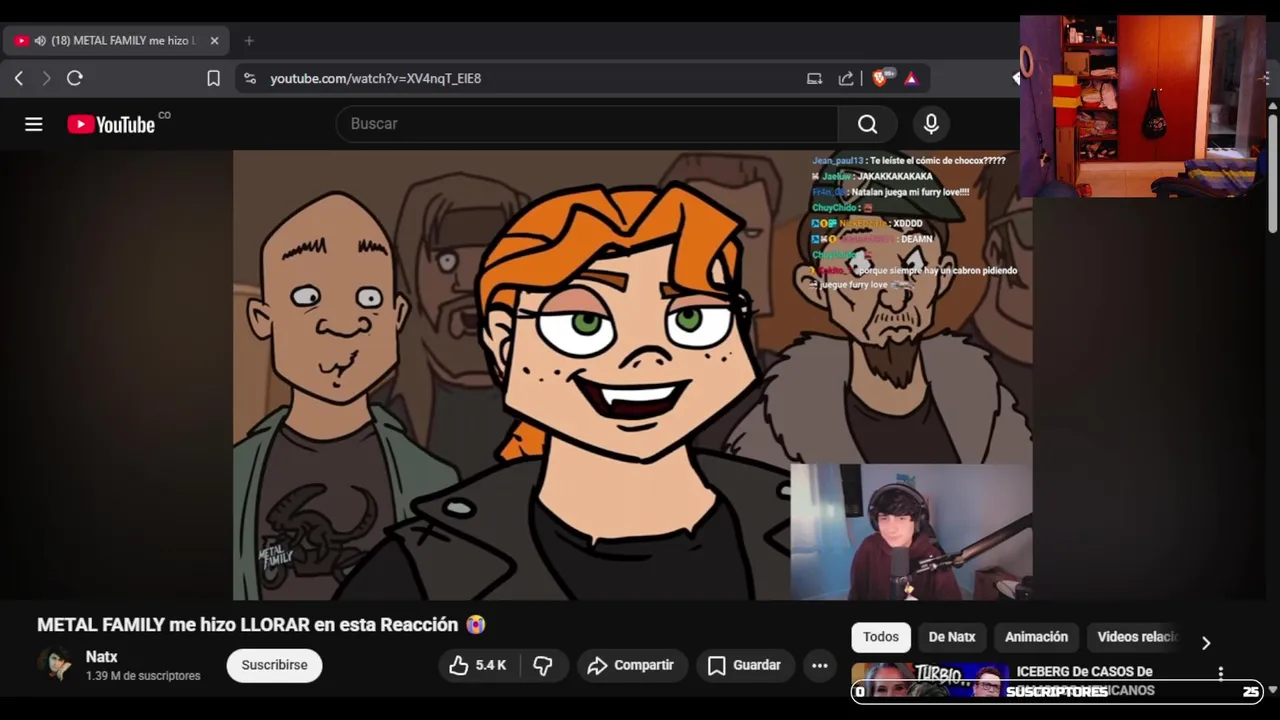1280x720 pixels.
Task: Submit search with the magnifier button
Action: 867,124
